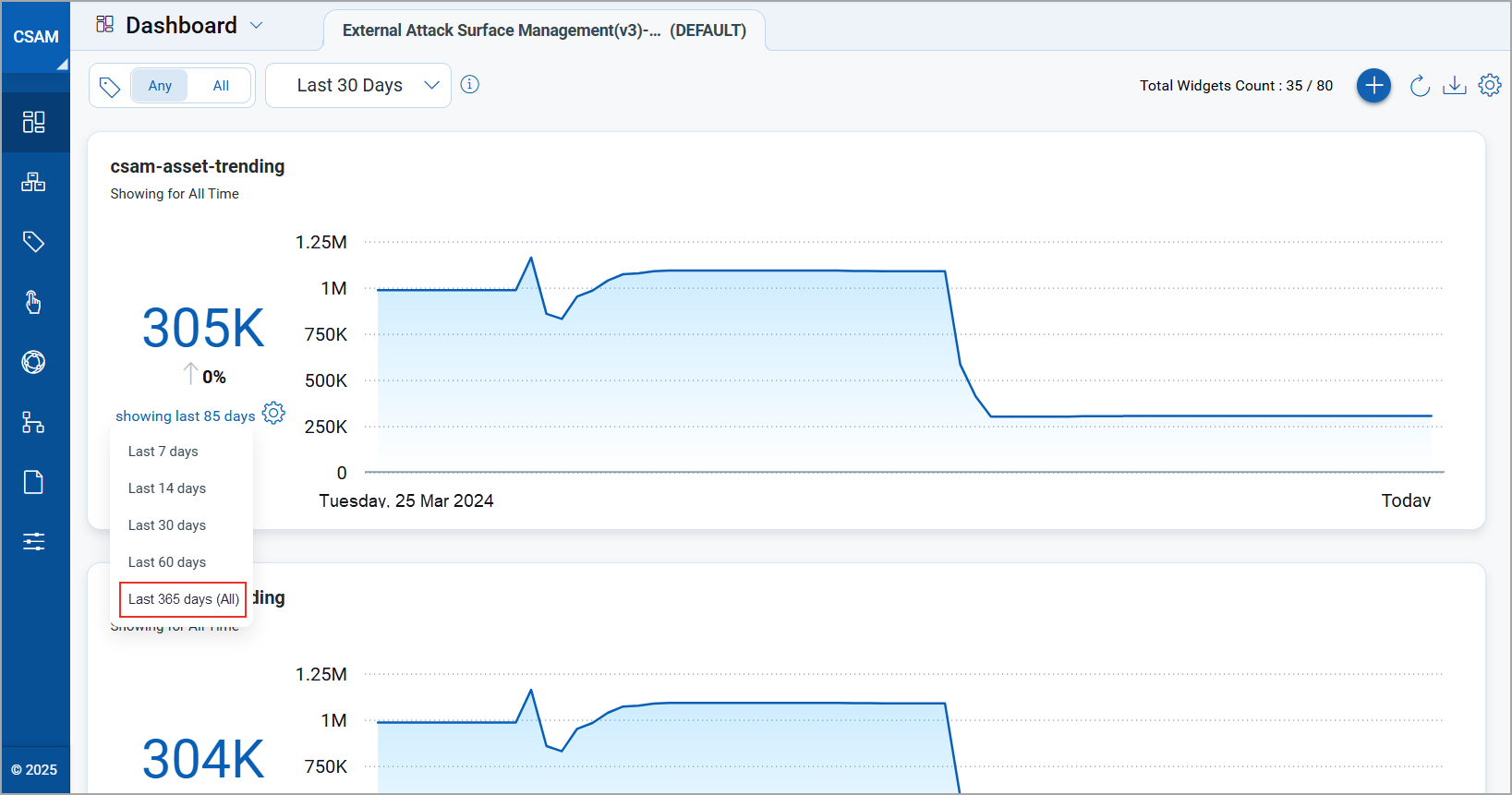Toggle tag filter to All
The height and width of the screenshot is (795, 1512).
pos(221,86)
